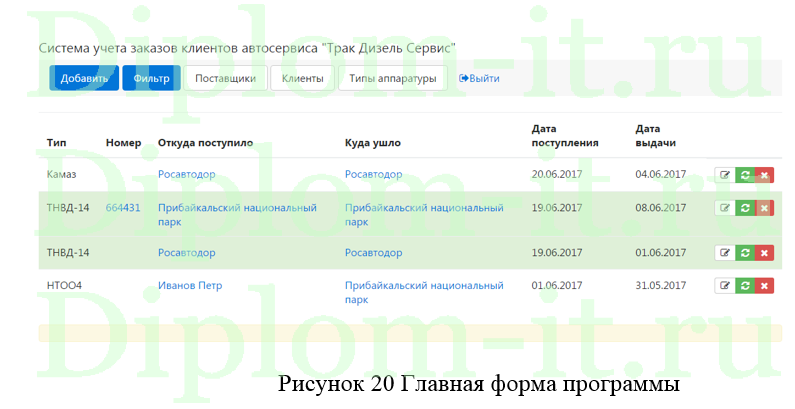The image size is (795, 409).
Task: Refresh the ТНВД-14 row numbered 664431
Action: pyautogui.click(x=745, y=208)
